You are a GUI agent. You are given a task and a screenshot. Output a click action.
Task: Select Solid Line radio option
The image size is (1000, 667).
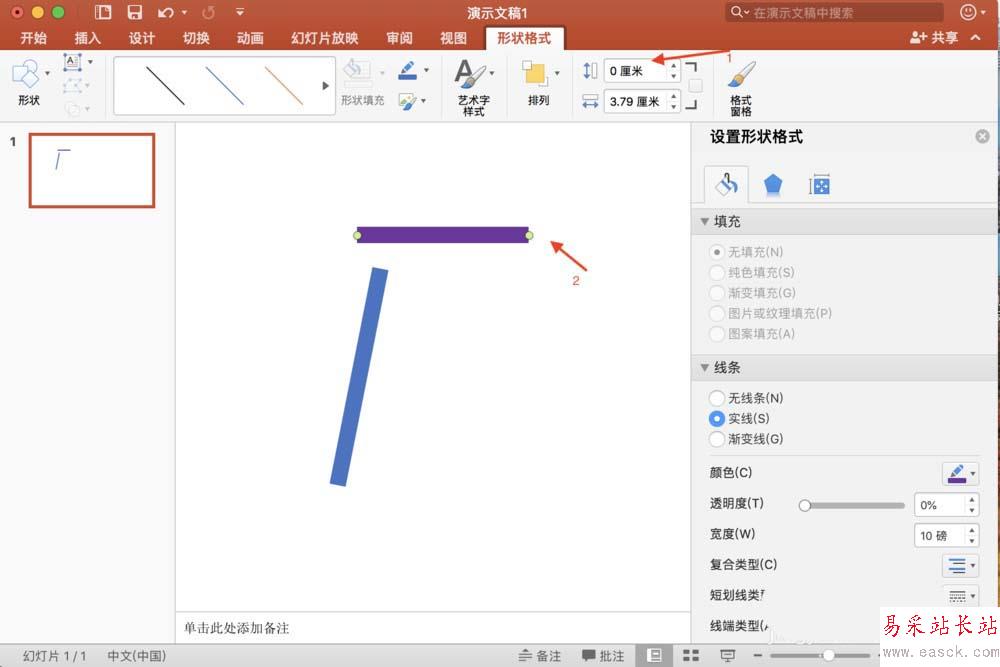point(717,418)
